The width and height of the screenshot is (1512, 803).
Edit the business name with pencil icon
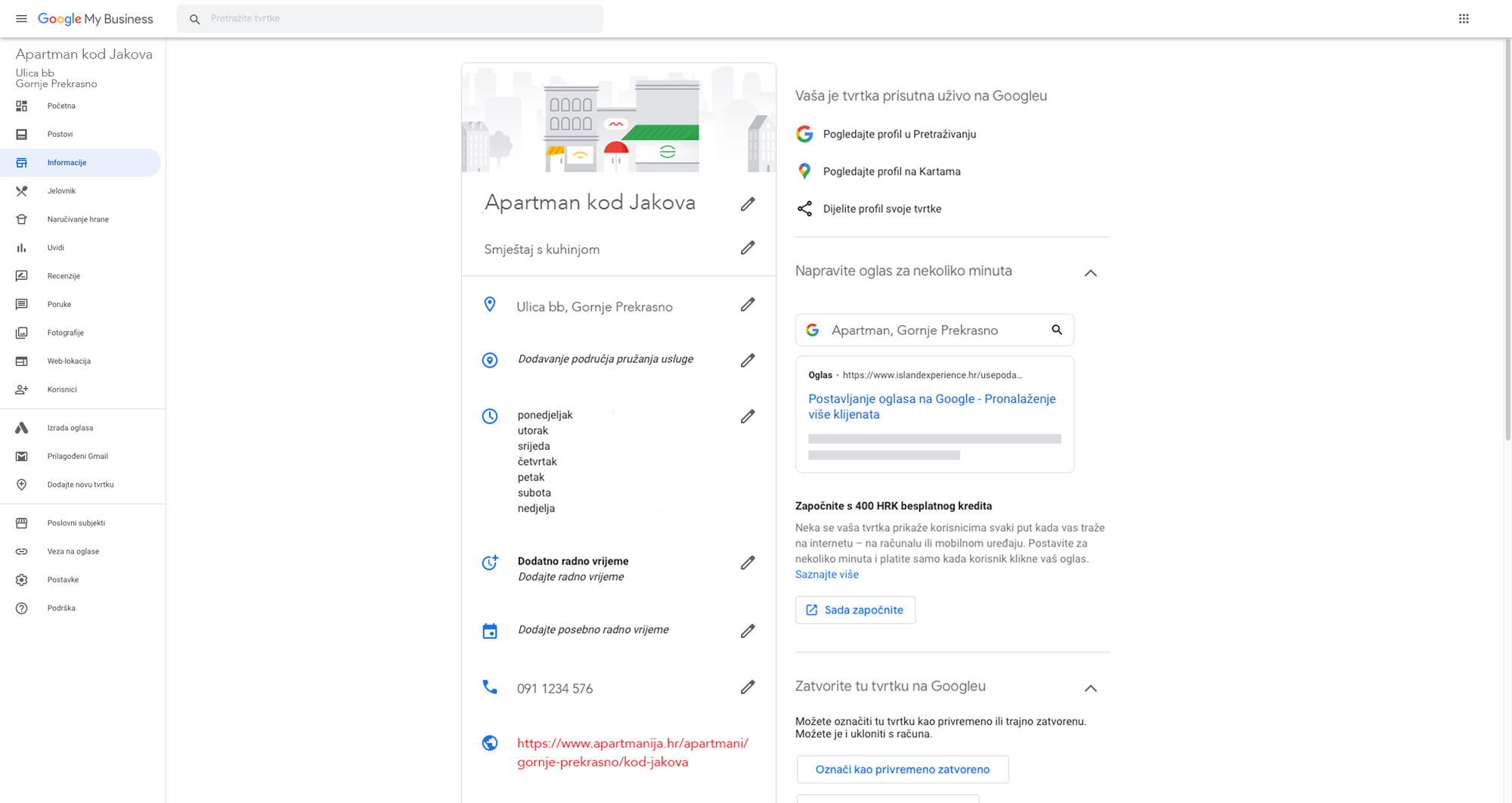tap(748, 204)
